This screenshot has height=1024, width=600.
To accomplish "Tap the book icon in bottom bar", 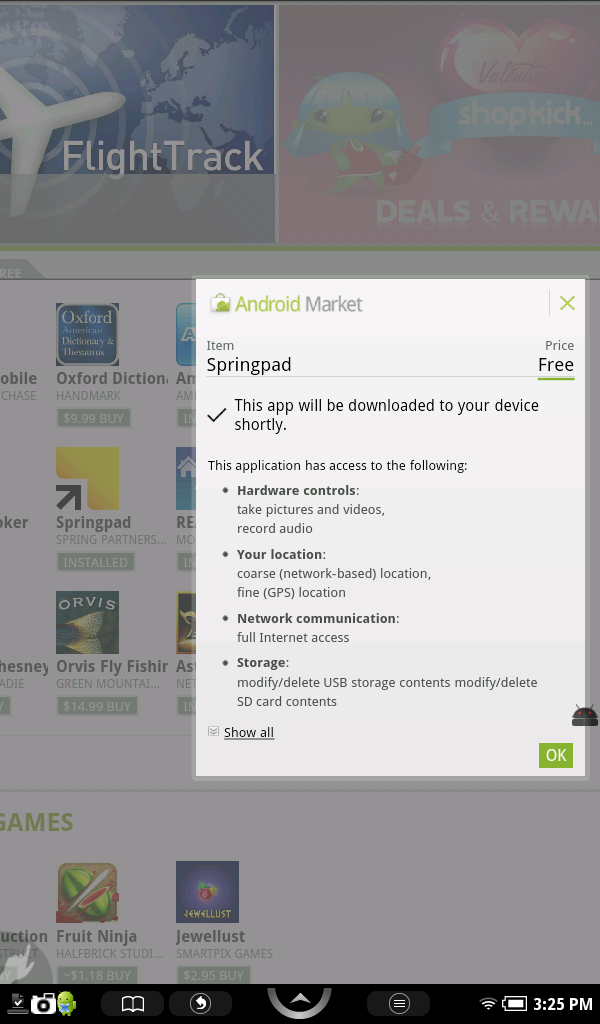I will pos(133,1004).
